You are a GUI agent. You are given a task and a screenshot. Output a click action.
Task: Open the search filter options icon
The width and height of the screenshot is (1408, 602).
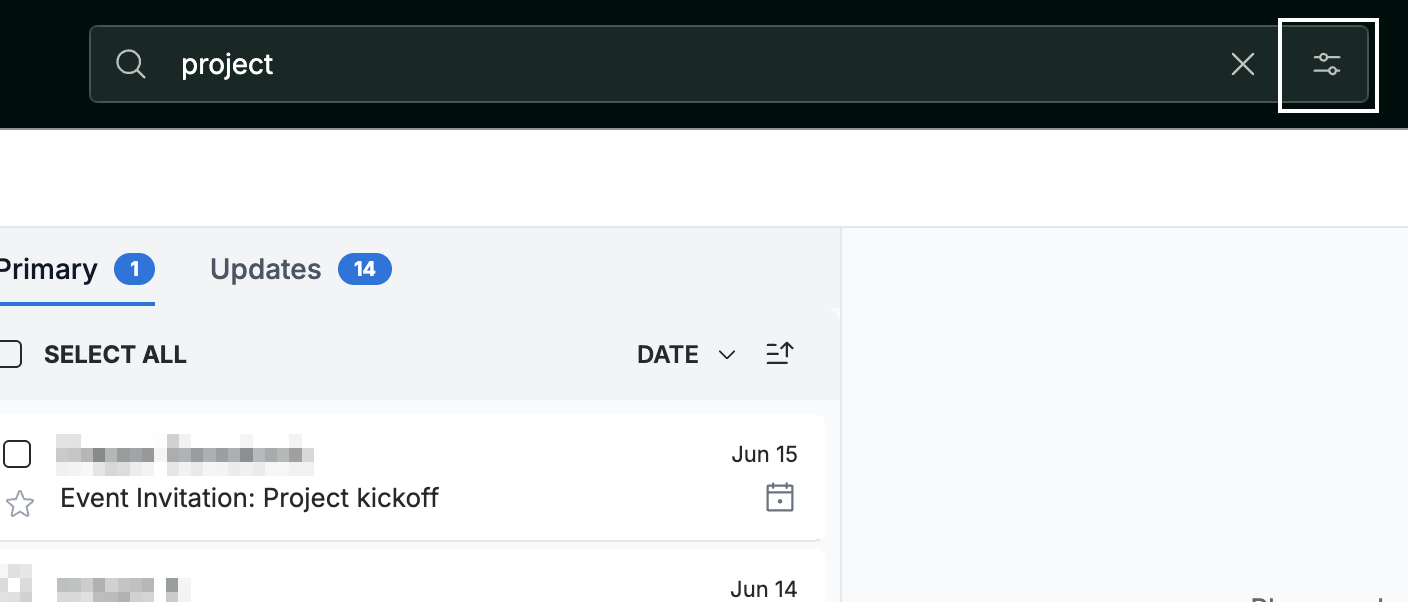(1327, 65)
